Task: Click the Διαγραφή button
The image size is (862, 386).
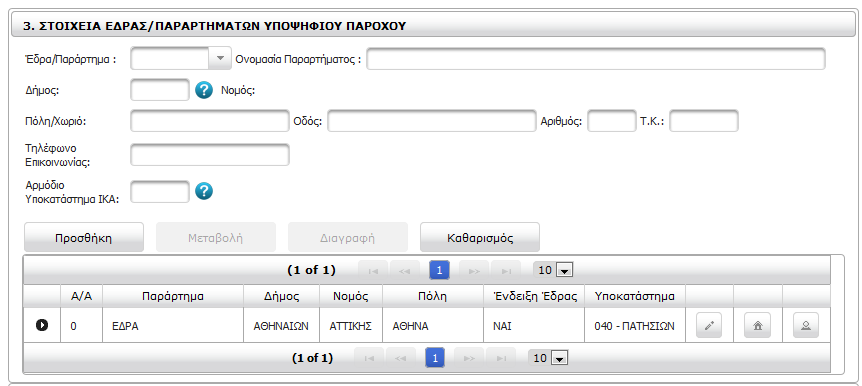Action: point(347,238)
